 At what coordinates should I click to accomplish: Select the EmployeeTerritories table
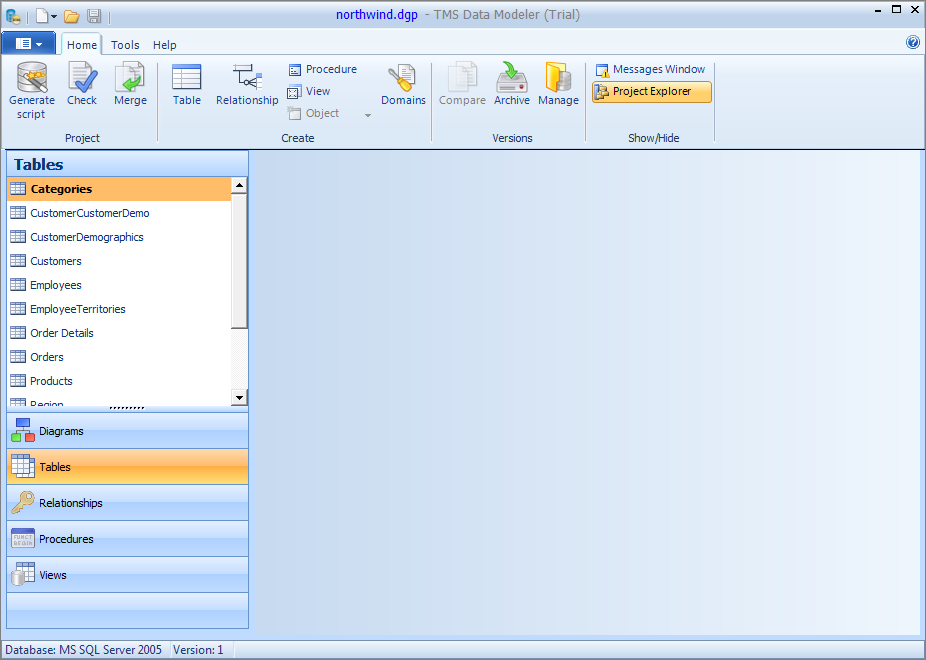119,309
